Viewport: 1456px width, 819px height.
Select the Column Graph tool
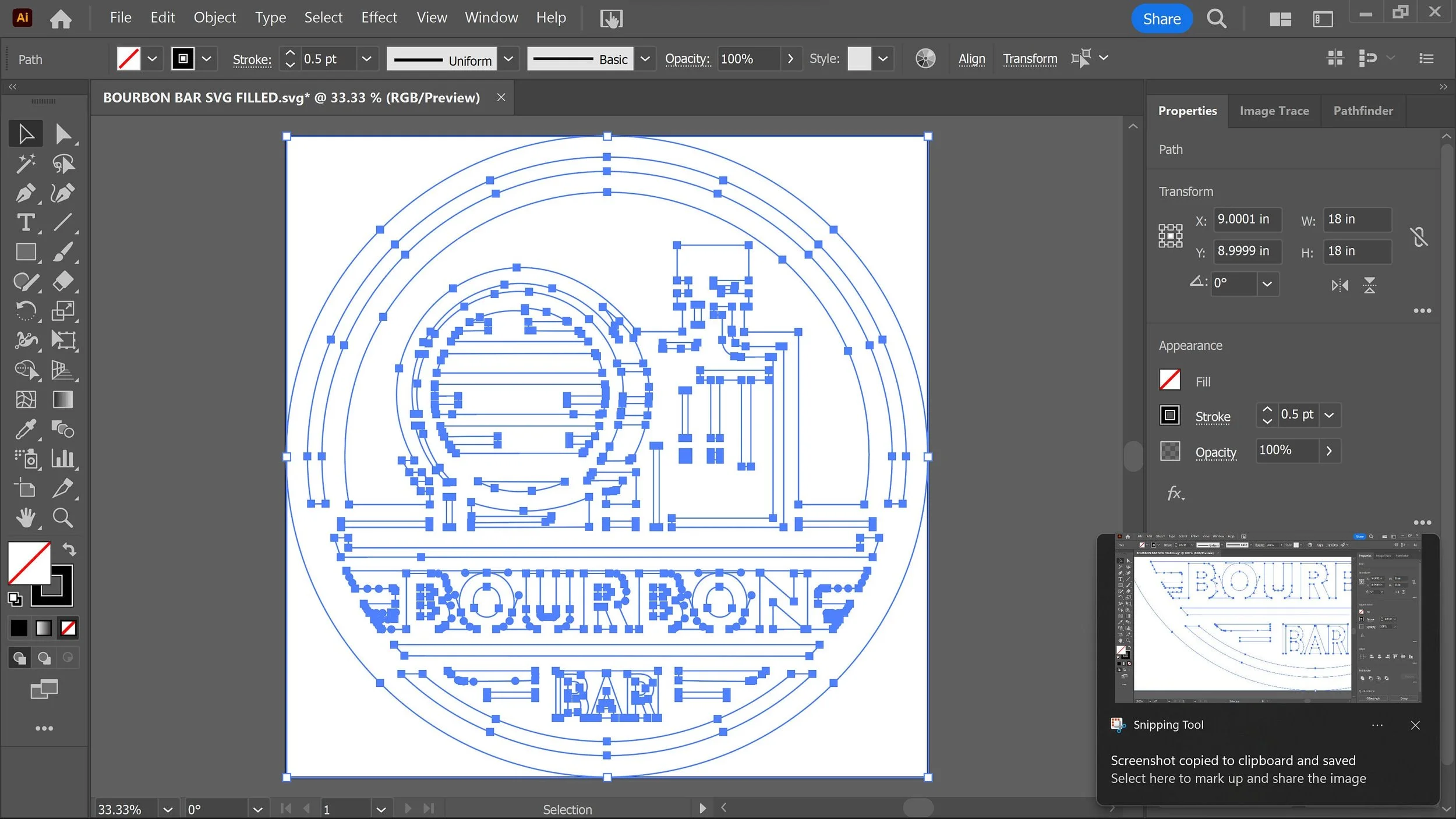(x=63, y=459)
